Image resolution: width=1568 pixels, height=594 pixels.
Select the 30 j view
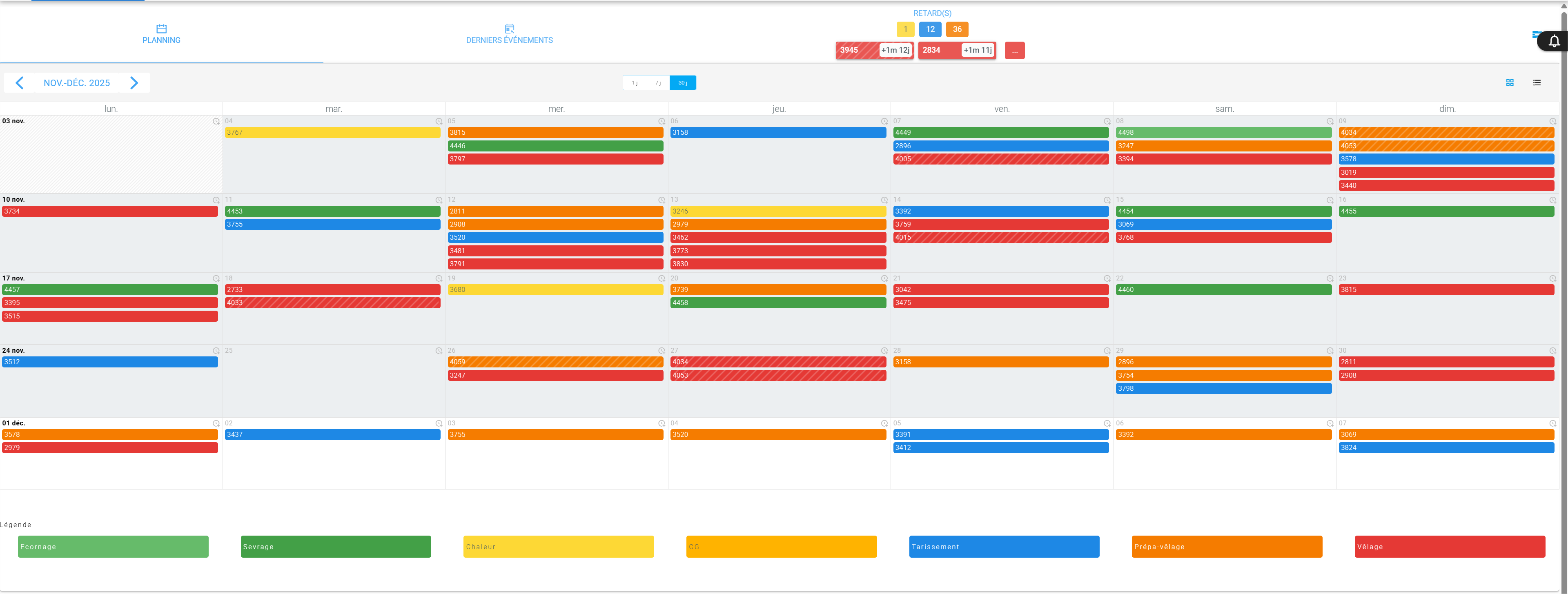pos(683,83)
